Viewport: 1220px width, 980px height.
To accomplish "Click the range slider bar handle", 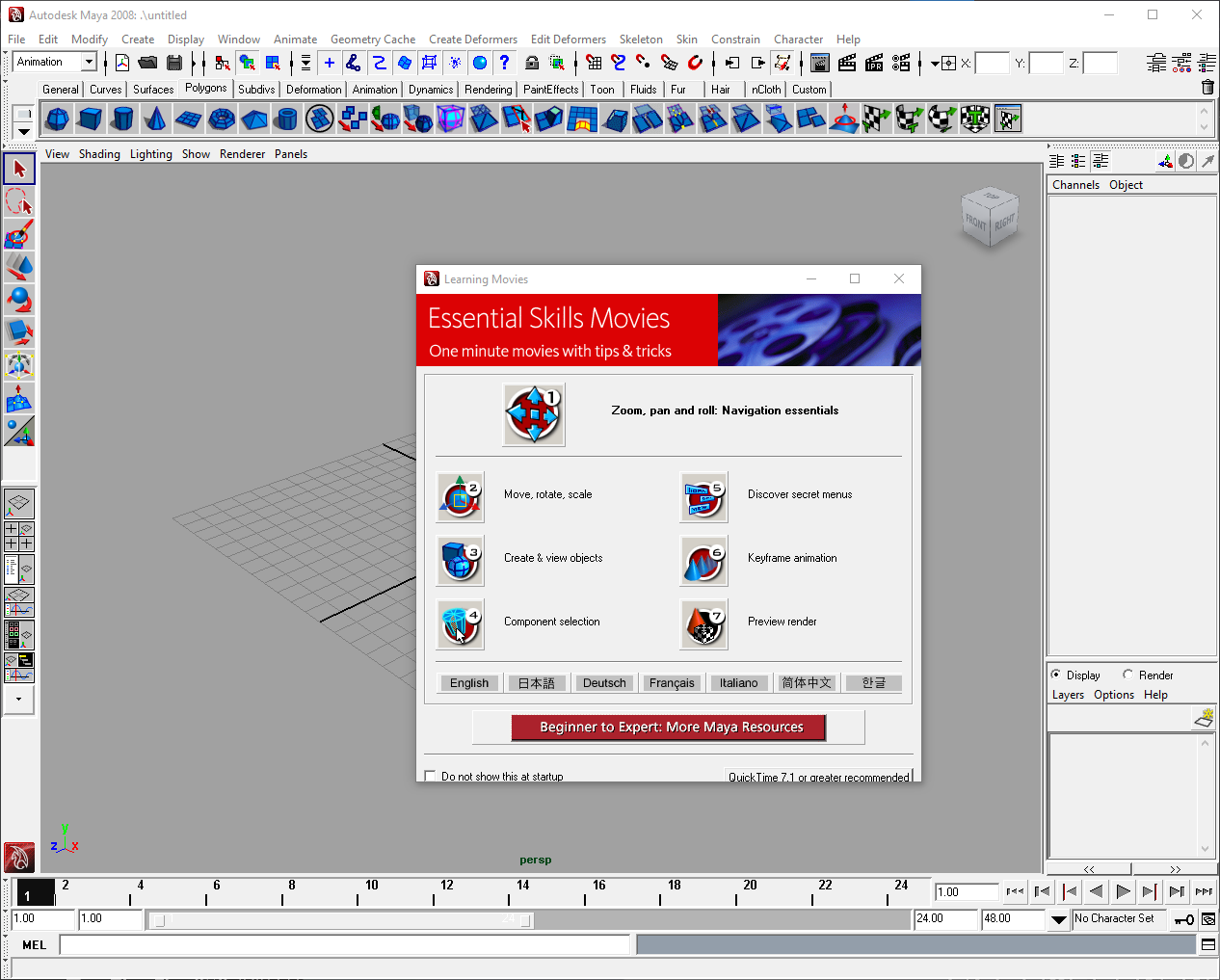I will click(x=342, y=920).
